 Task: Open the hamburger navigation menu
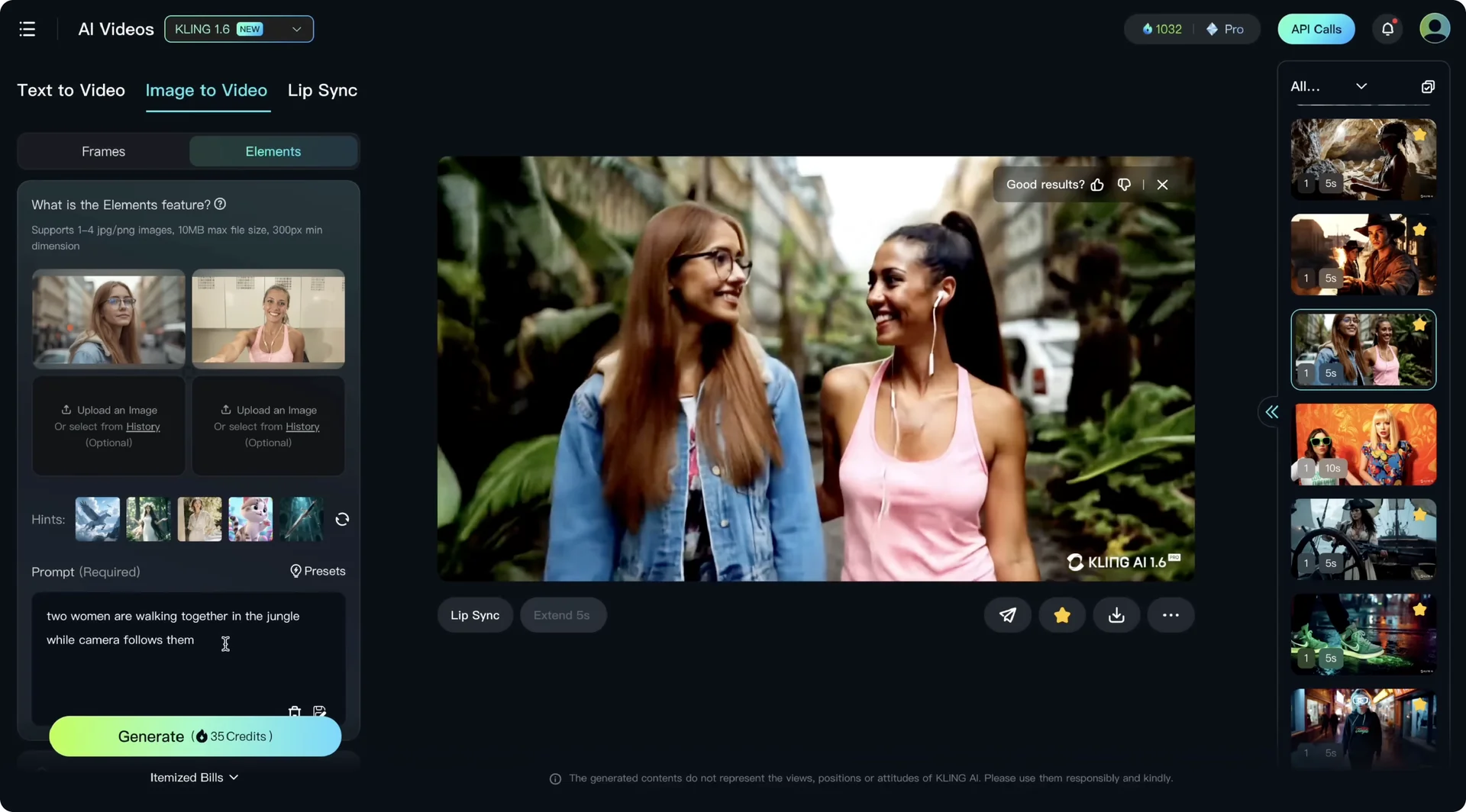pos(27,28)
